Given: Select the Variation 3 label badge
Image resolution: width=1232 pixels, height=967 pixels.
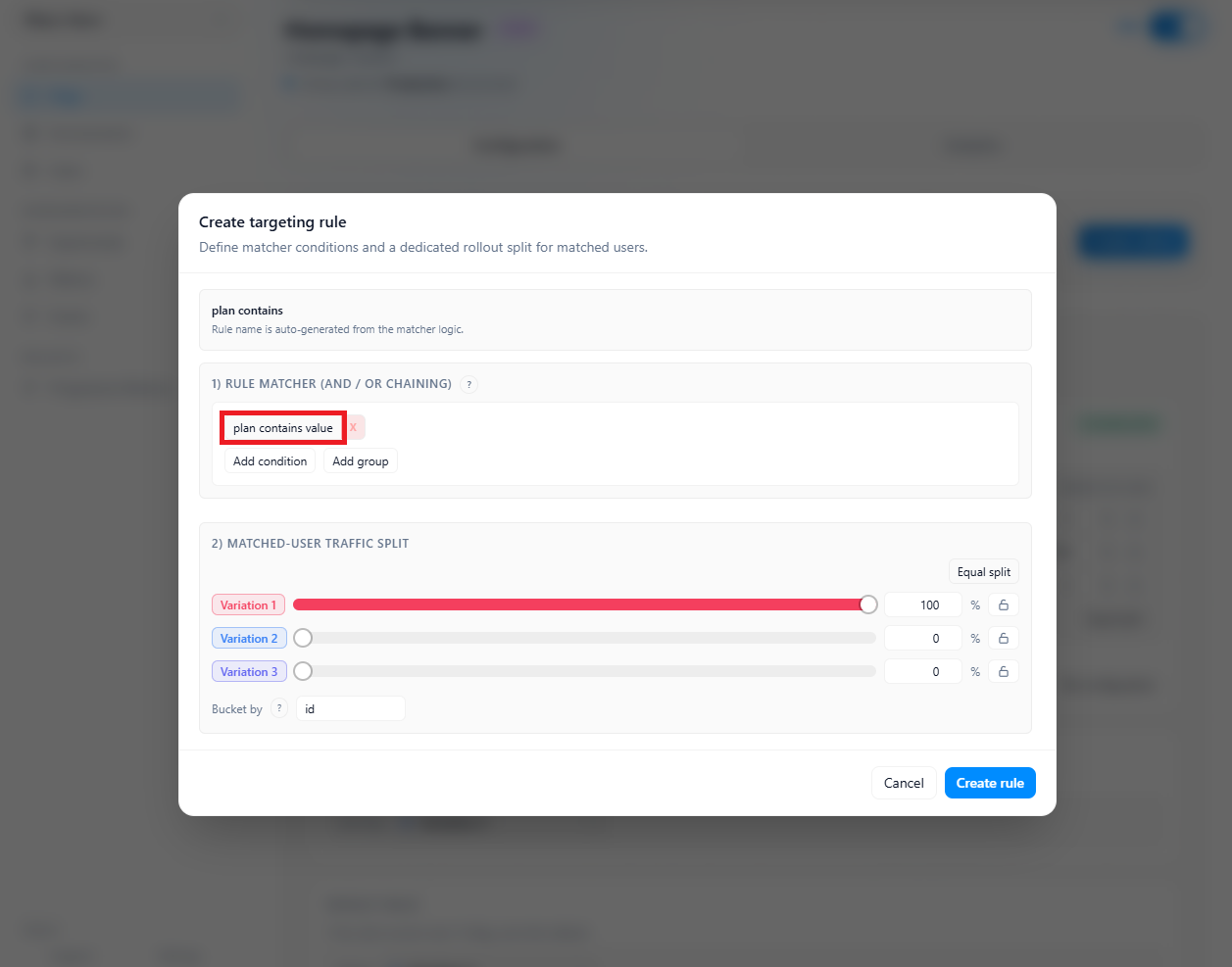Looking at the screenshot, I should click(249, 671).
